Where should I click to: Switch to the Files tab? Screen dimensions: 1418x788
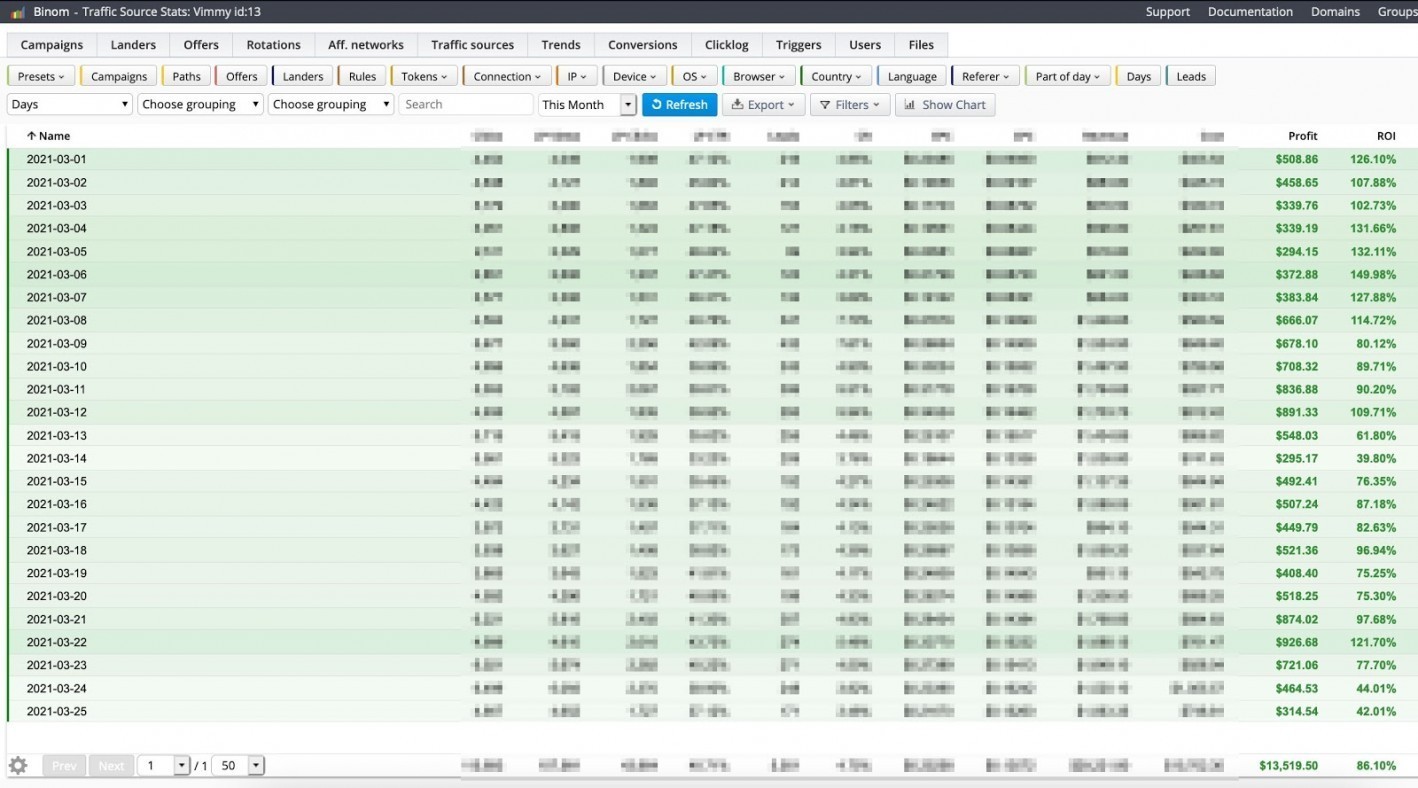click(x=921, y=45)
